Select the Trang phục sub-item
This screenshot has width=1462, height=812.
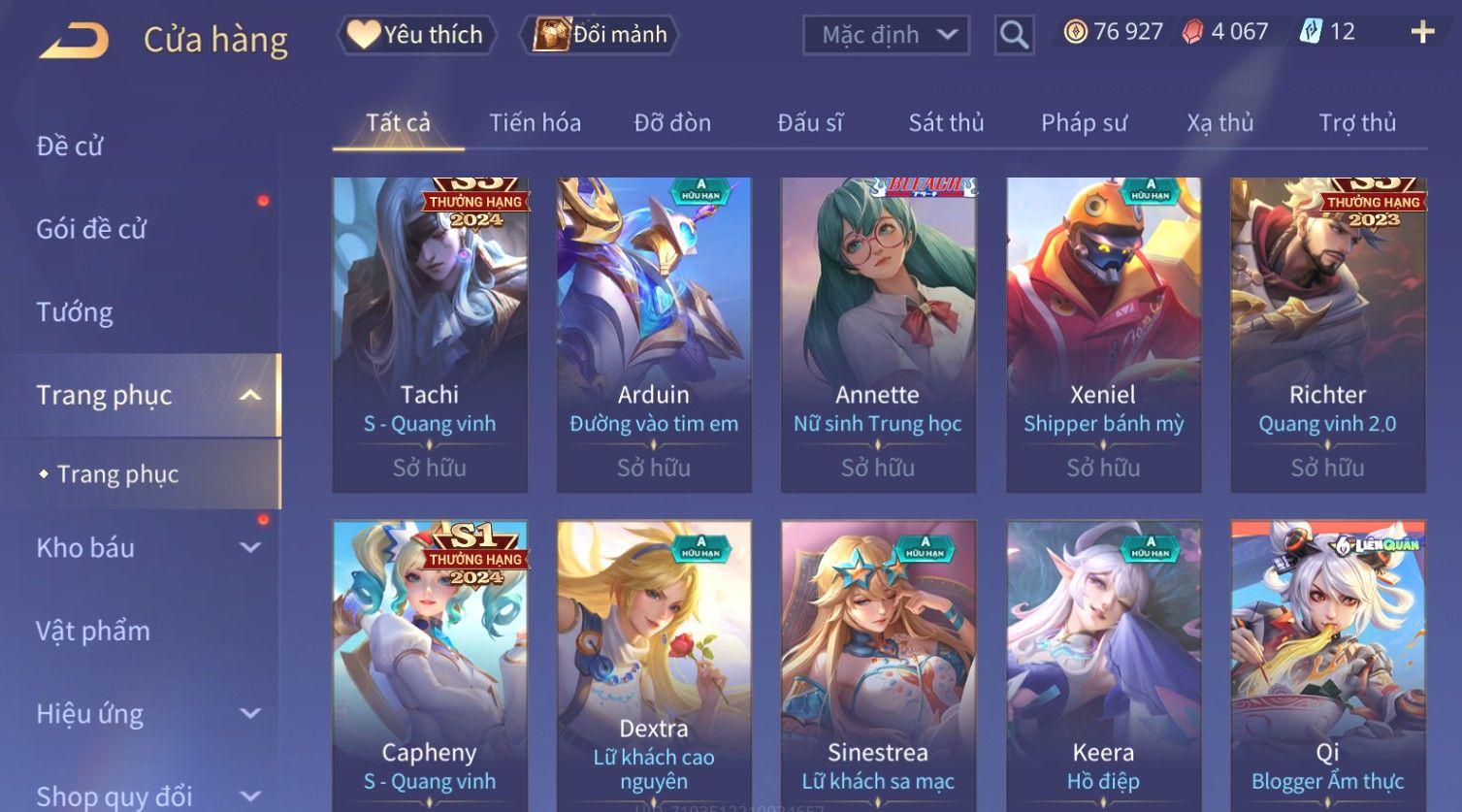(117, 474)
